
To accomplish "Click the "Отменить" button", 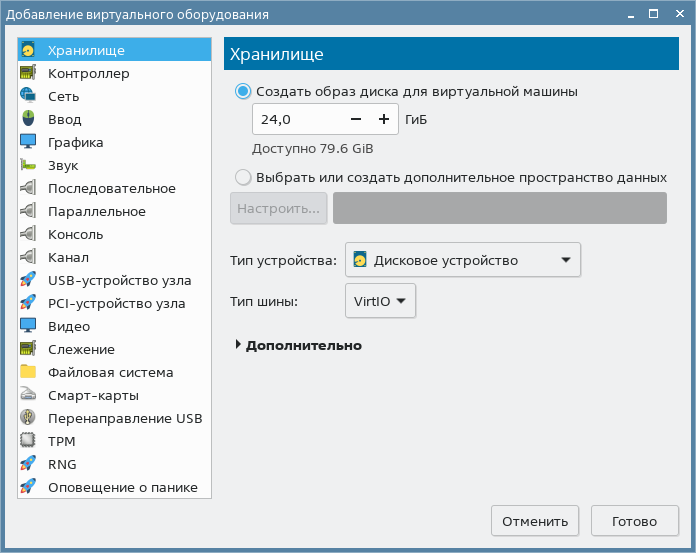I will [535, 521].
